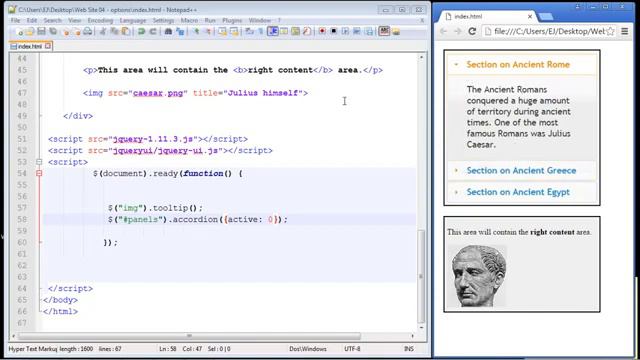640x360 pixels.
Task: Expand the Section on Ancient Egypt panel
Action: coord(522,192)
